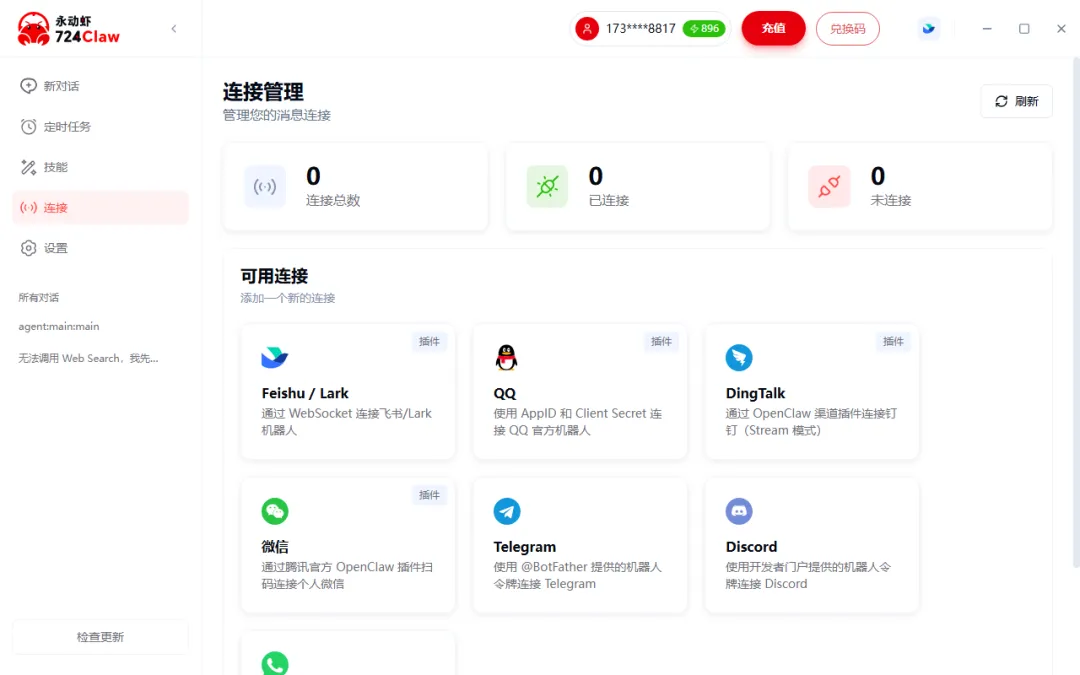Screen dimensions: 1080x675
Task: Select the 微信 connection title
Action: [x=275, y=547]
